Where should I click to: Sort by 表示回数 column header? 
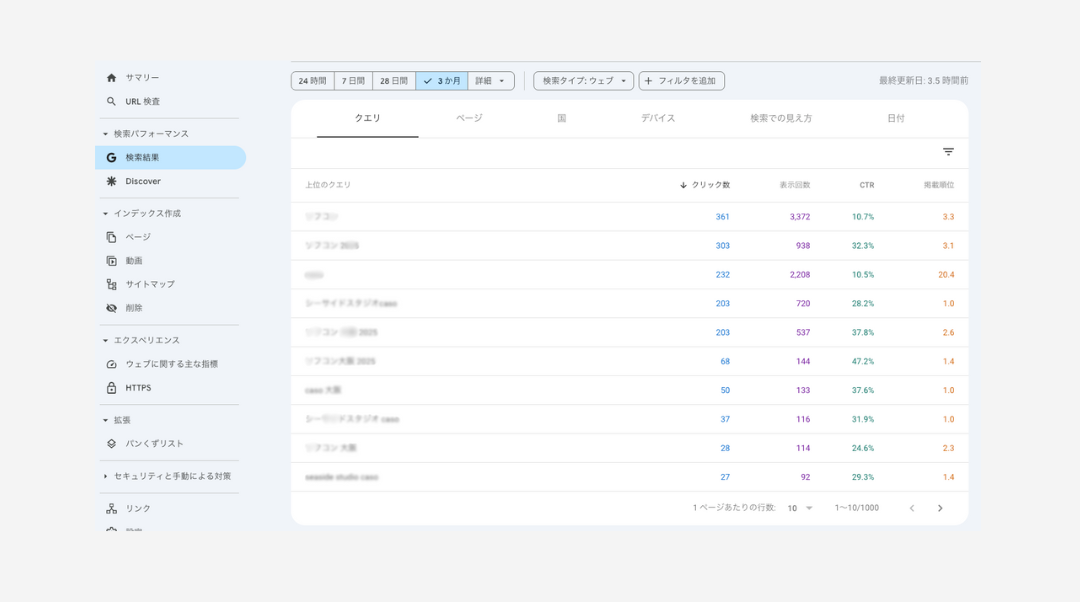pos(795,185)
